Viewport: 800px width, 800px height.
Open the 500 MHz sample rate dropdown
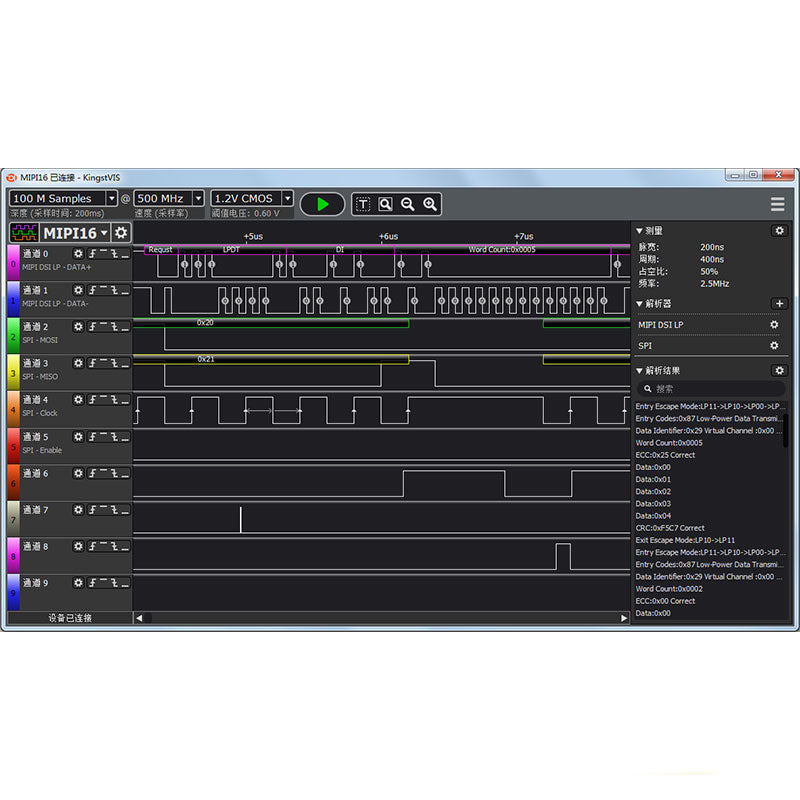click(x=198, y=199)
